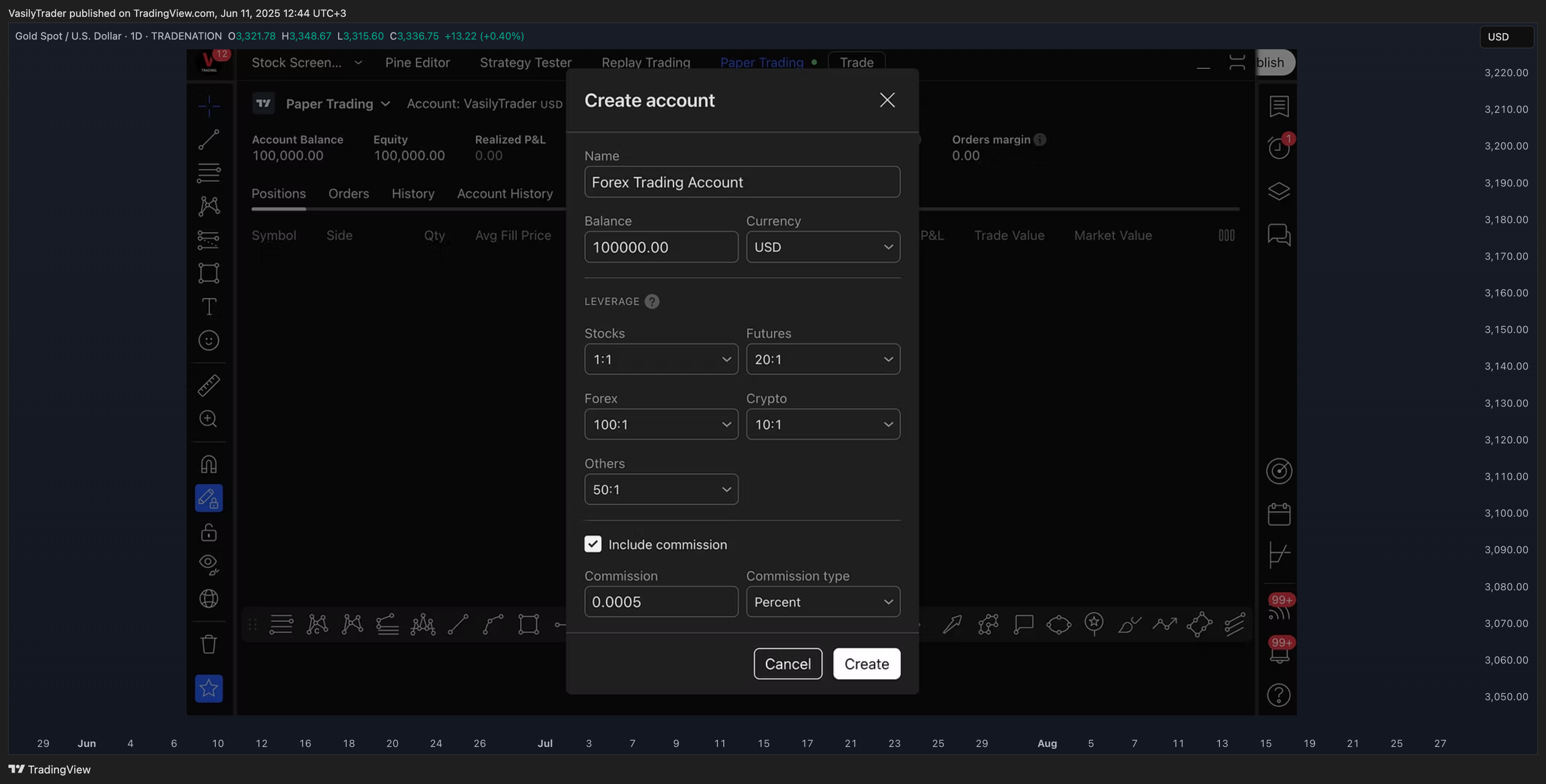This screenshot has width=1546, height=784.
Task: Open the object tree layers icon
Action: point(1279,191)
